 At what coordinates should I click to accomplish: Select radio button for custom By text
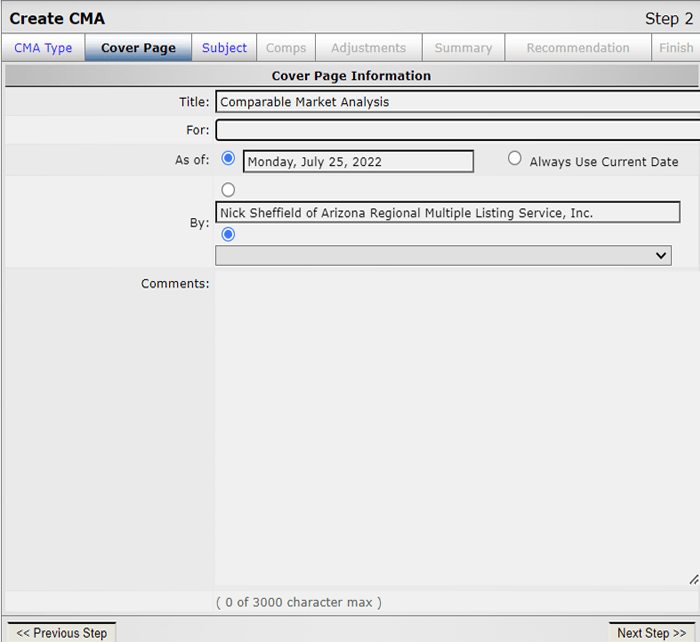coord(228,190)
